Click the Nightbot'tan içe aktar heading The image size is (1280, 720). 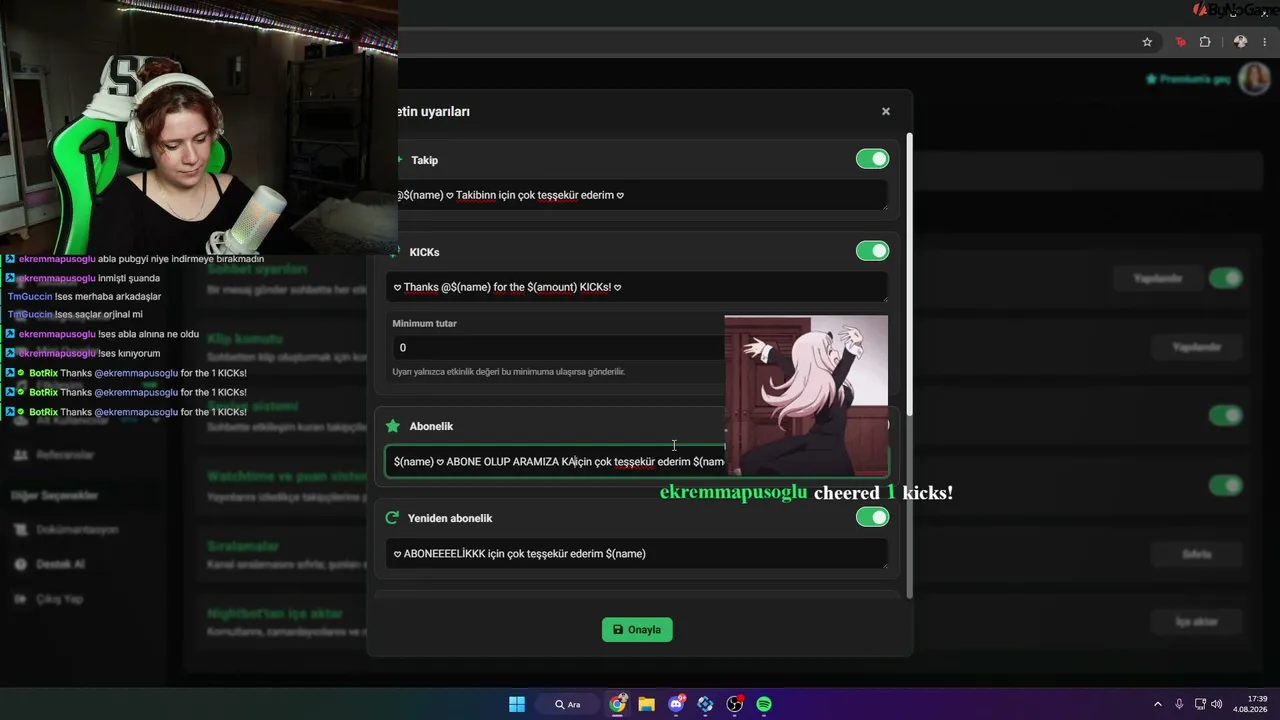click(x=275, y=613)
